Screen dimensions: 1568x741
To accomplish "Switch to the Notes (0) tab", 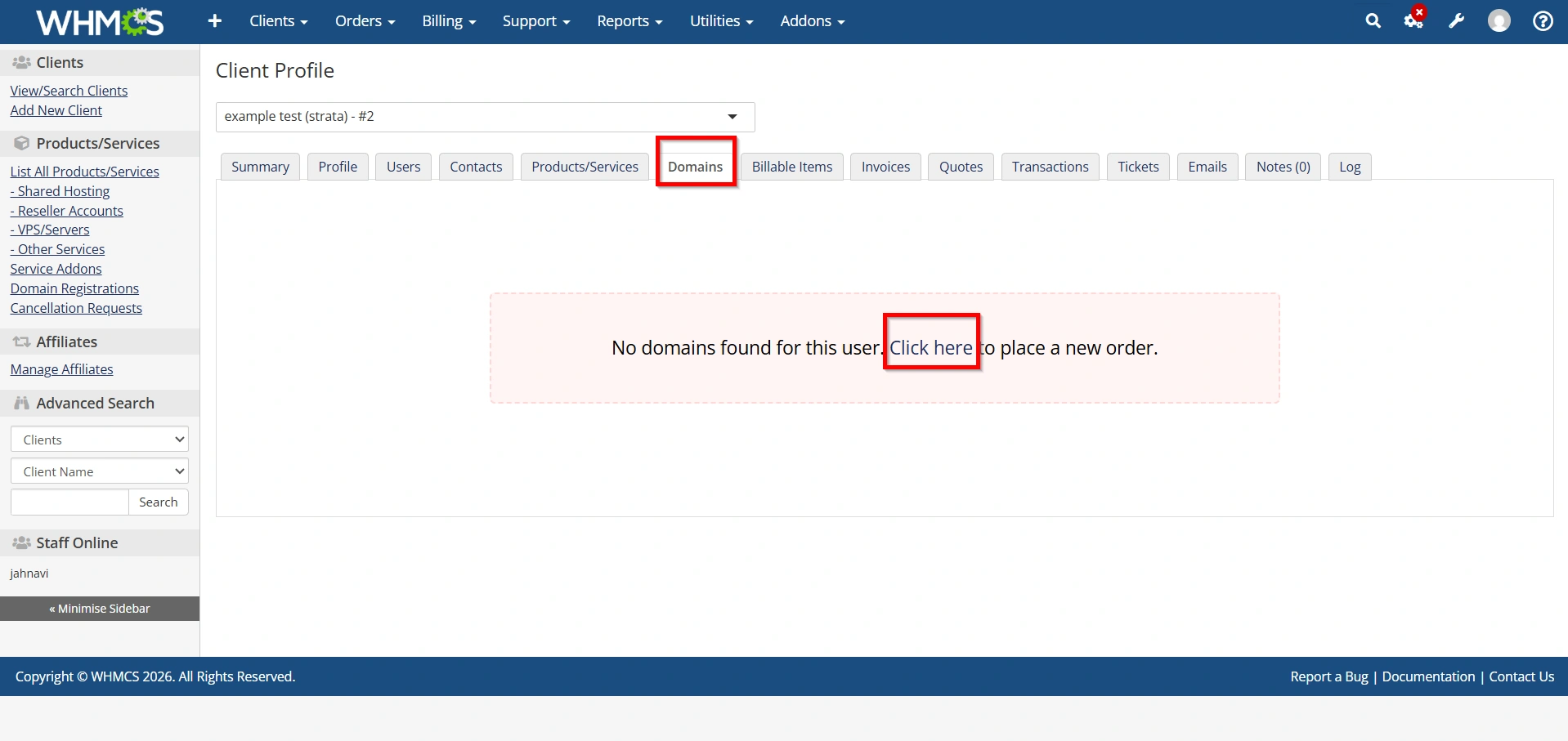I will [x=1283, y=167].
